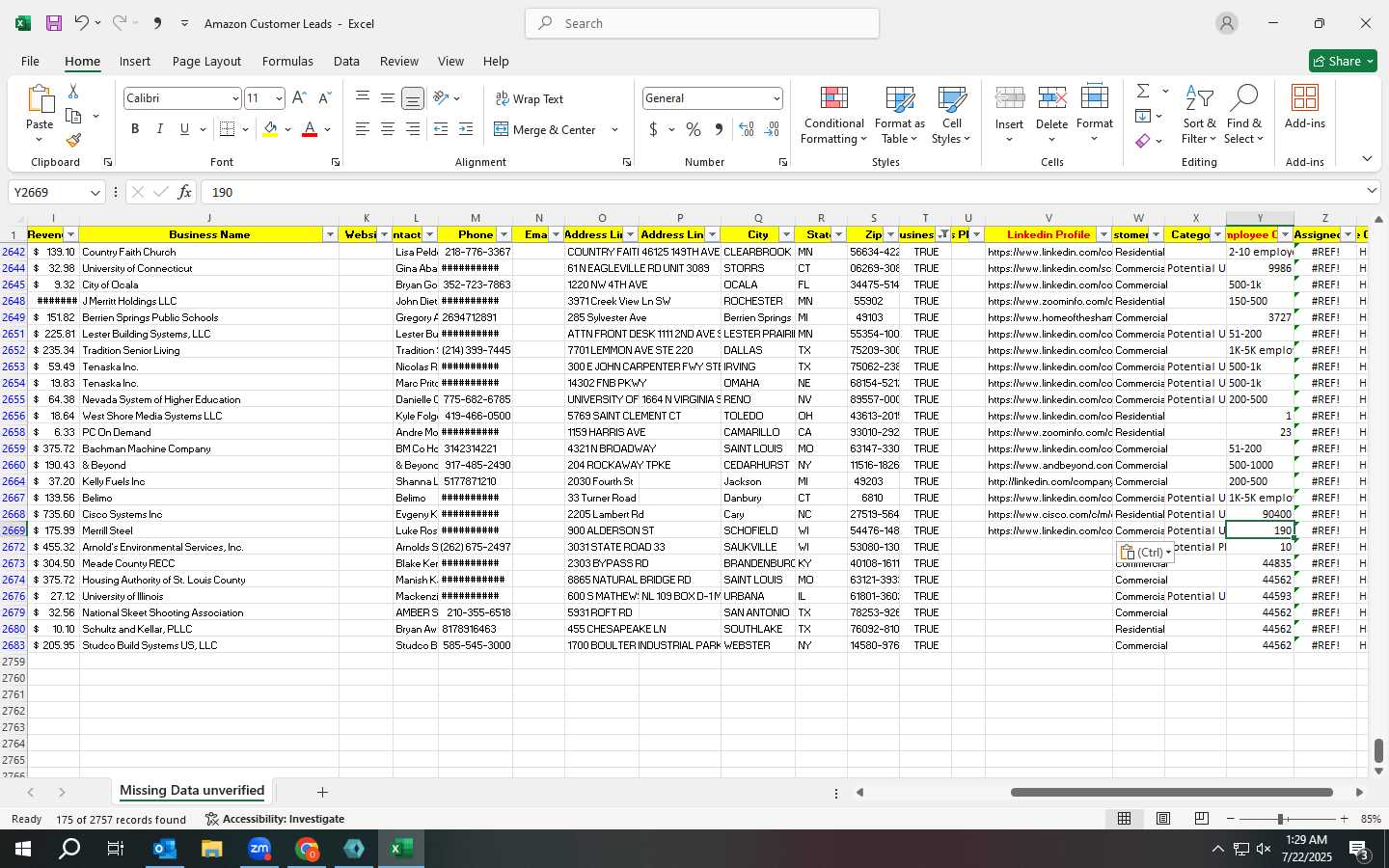Click the Save icon in title bar

pyautogui.click(x=54, y=23)
